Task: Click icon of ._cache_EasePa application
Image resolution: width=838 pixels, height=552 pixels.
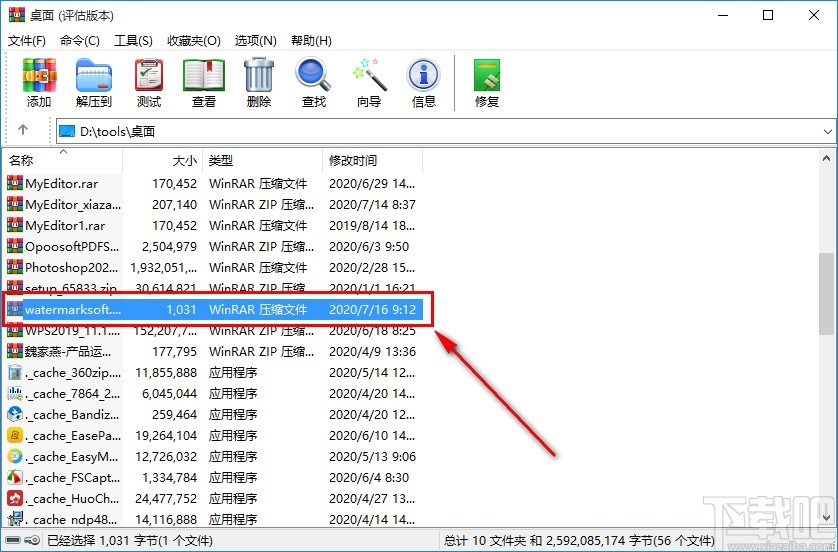Action: pos(15,436)
